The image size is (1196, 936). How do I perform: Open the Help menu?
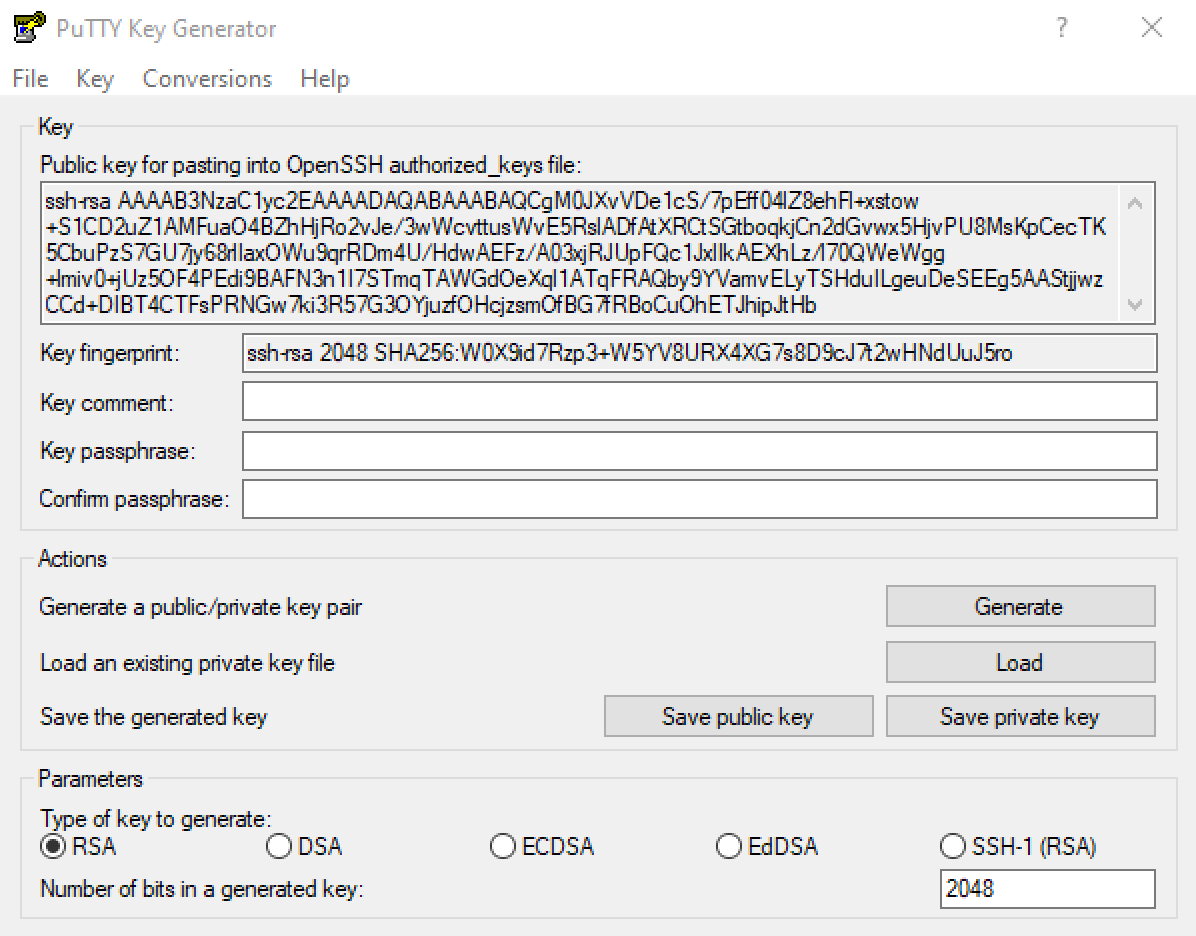click(324, 79)
